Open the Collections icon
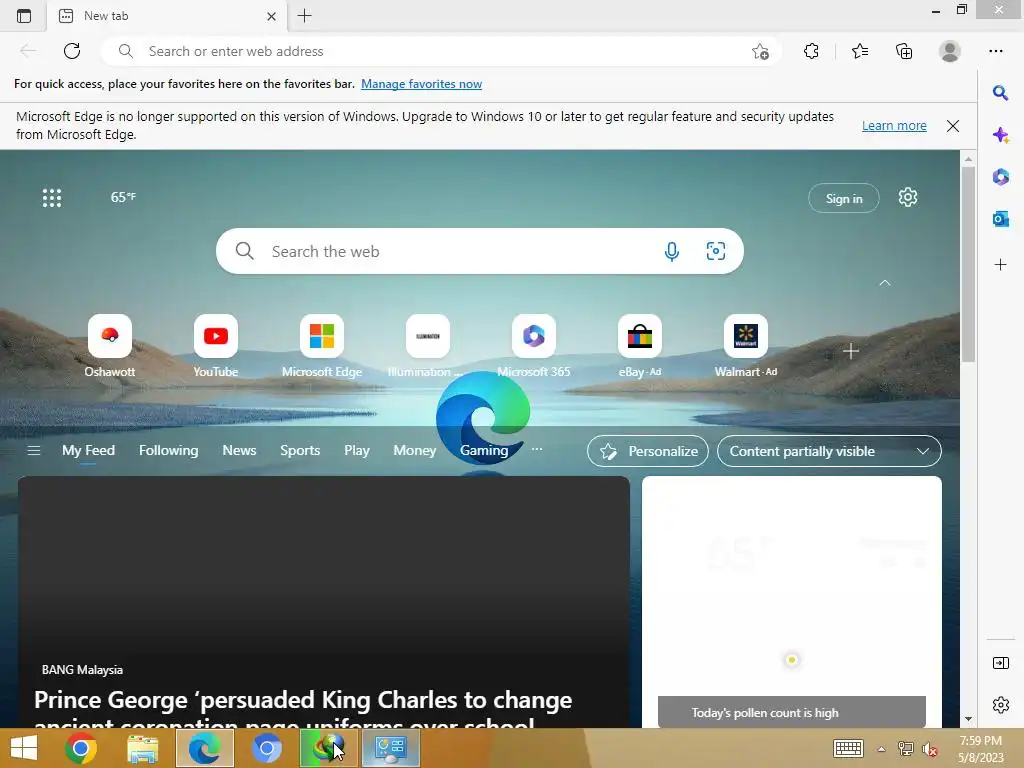Image resolution: width=1024 pixels, height=768 pixels. (x=904, y=51)
